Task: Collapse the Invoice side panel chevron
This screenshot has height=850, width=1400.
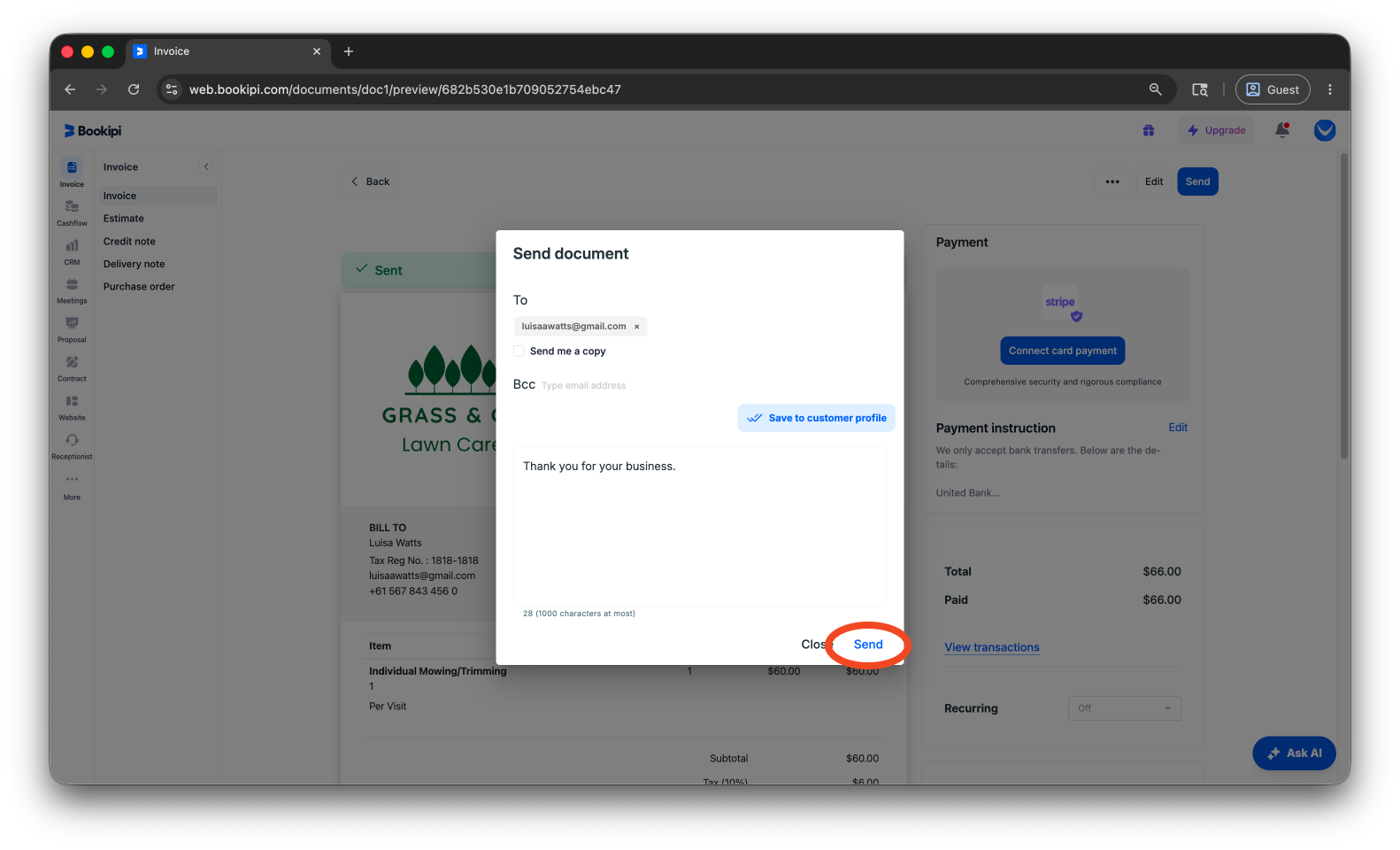Action: [x=206, y=166]
